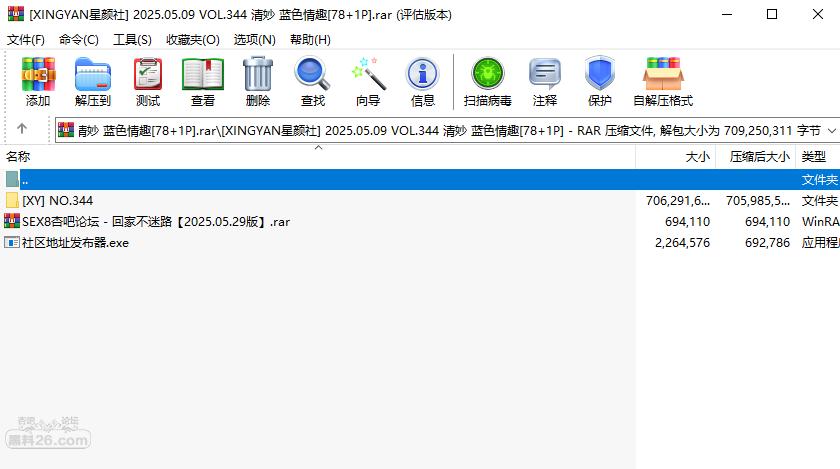Viewport: 840px width, 469px height.
Task: Maximize the WinRAR window
Action: (772, 14)
